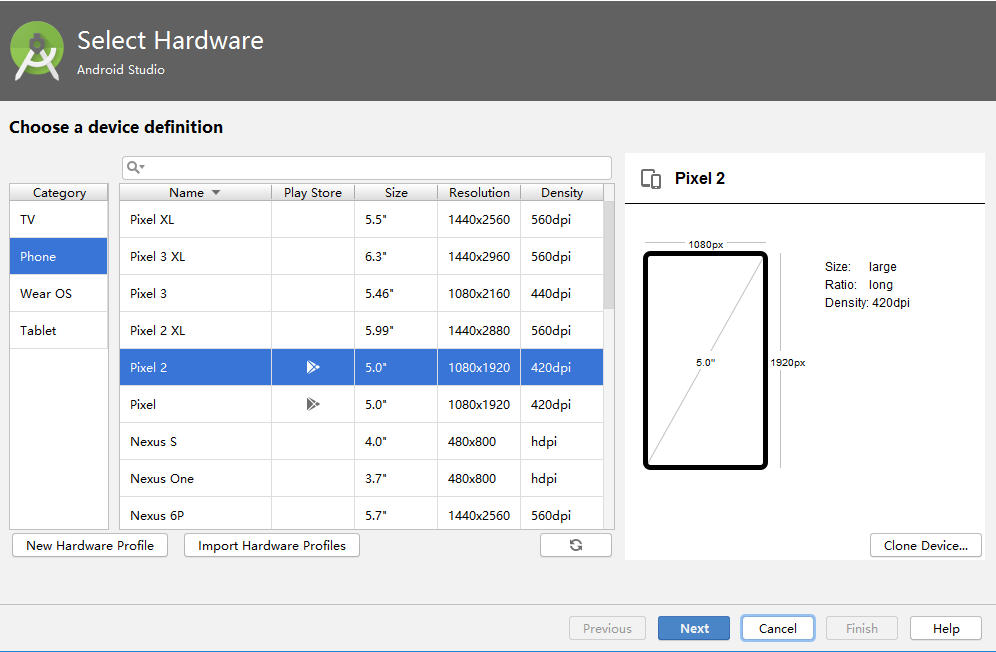The height and width of the screenshot is (652, 996).
Task: Click the 5.46" size cell
Action: (396, 293)
